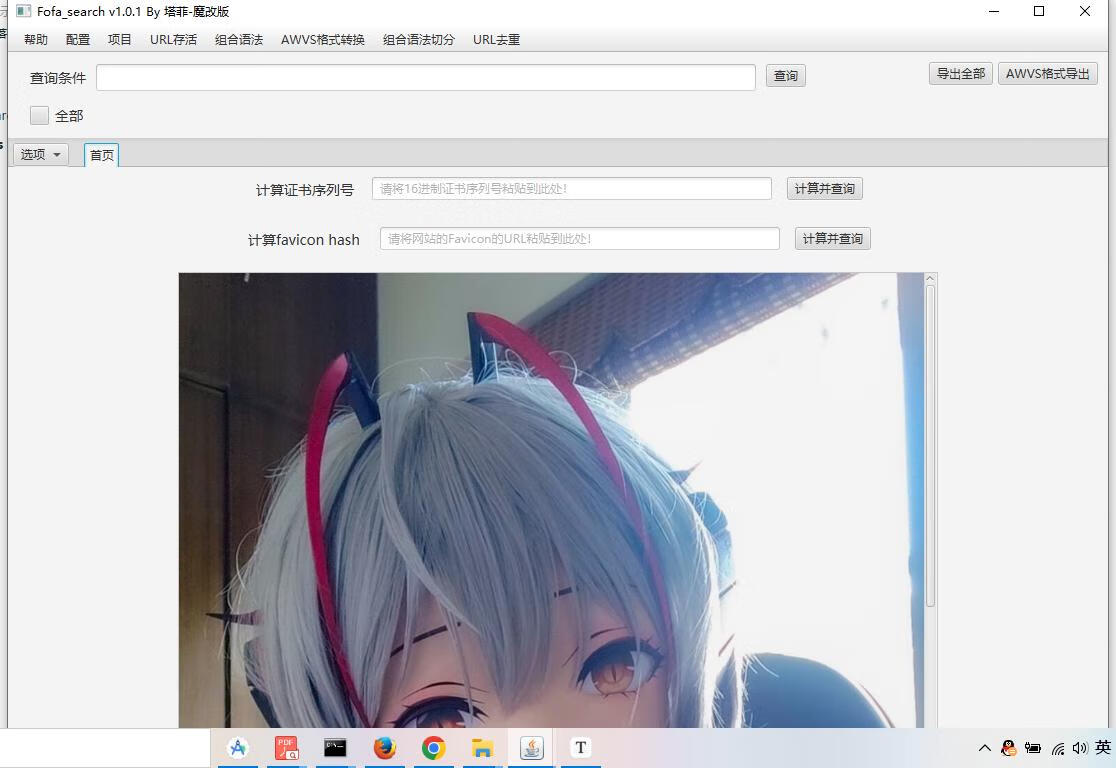Open the command prompt taskbar icon

tap(335, 747)
